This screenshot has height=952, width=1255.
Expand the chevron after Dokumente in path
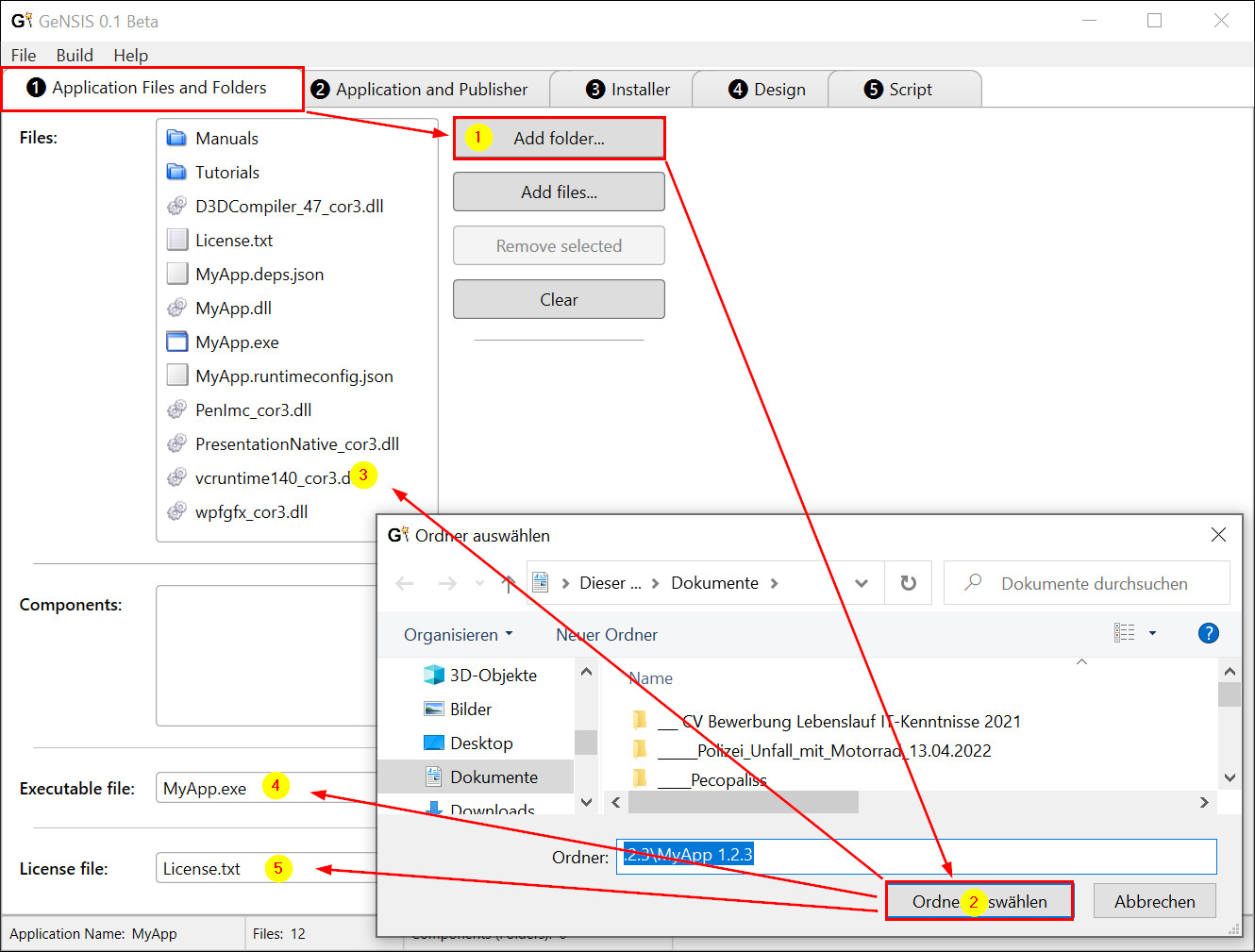775,583
